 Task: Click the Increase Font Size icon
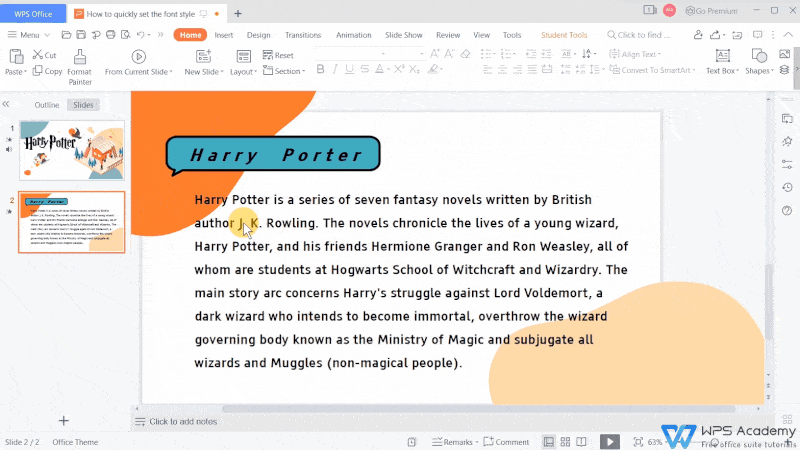[435, 54]
